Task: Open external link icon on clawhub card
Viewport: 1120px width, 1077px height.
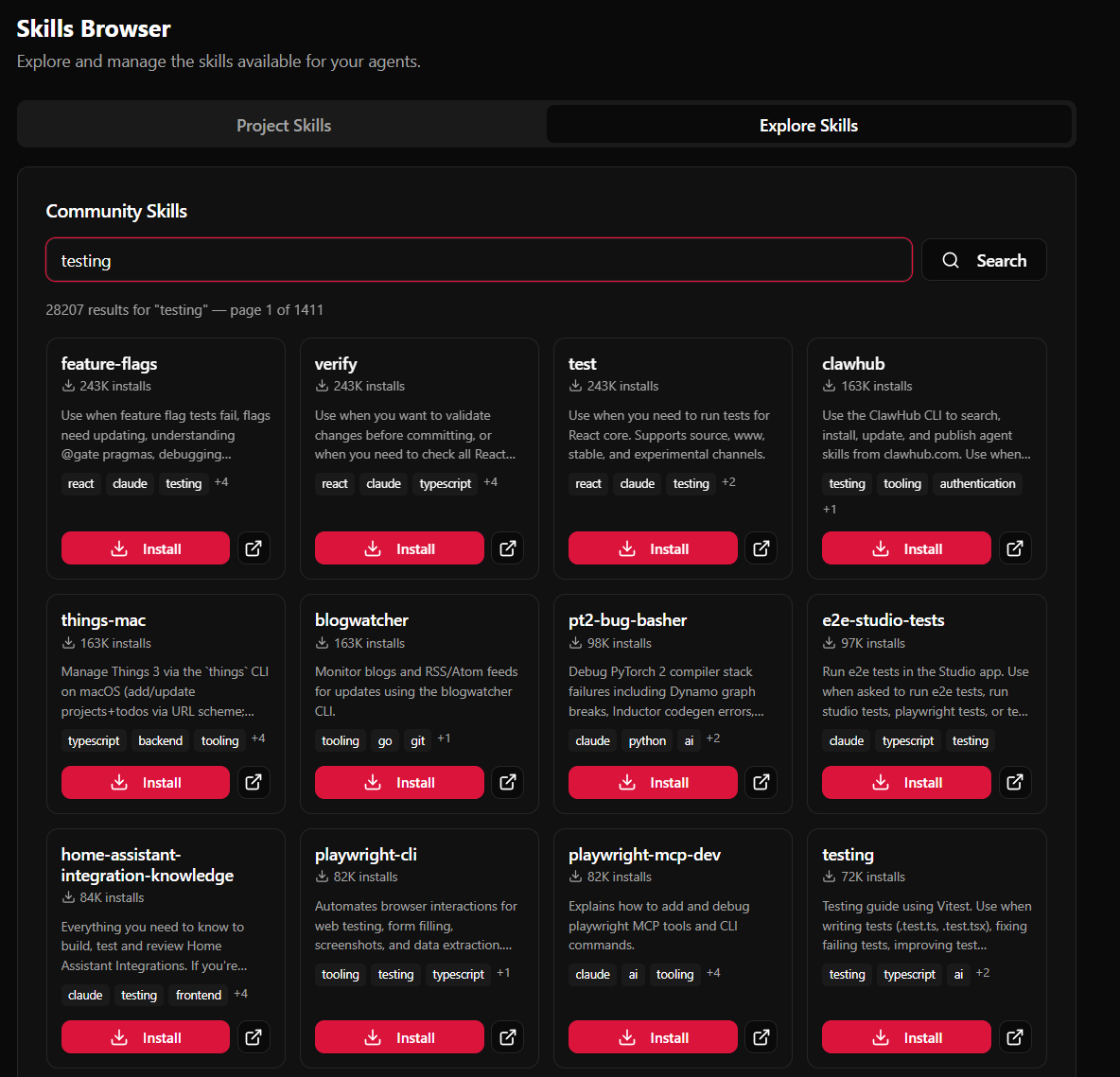Action: (1015, 548)
